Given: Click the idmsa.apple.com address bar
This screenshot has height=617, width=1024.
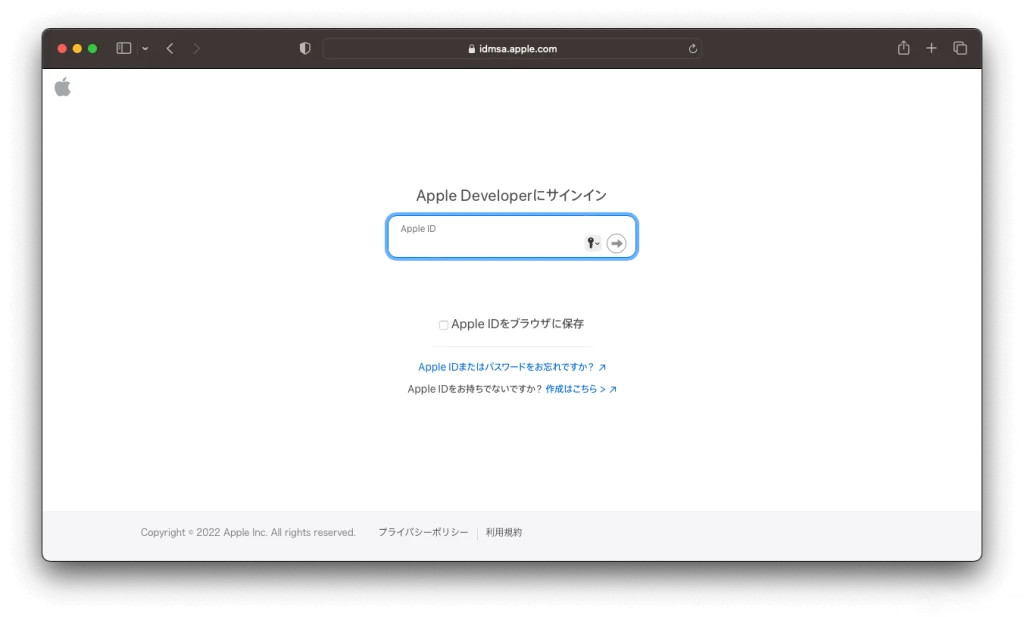Looking at the screenshot, I should 511,48.
